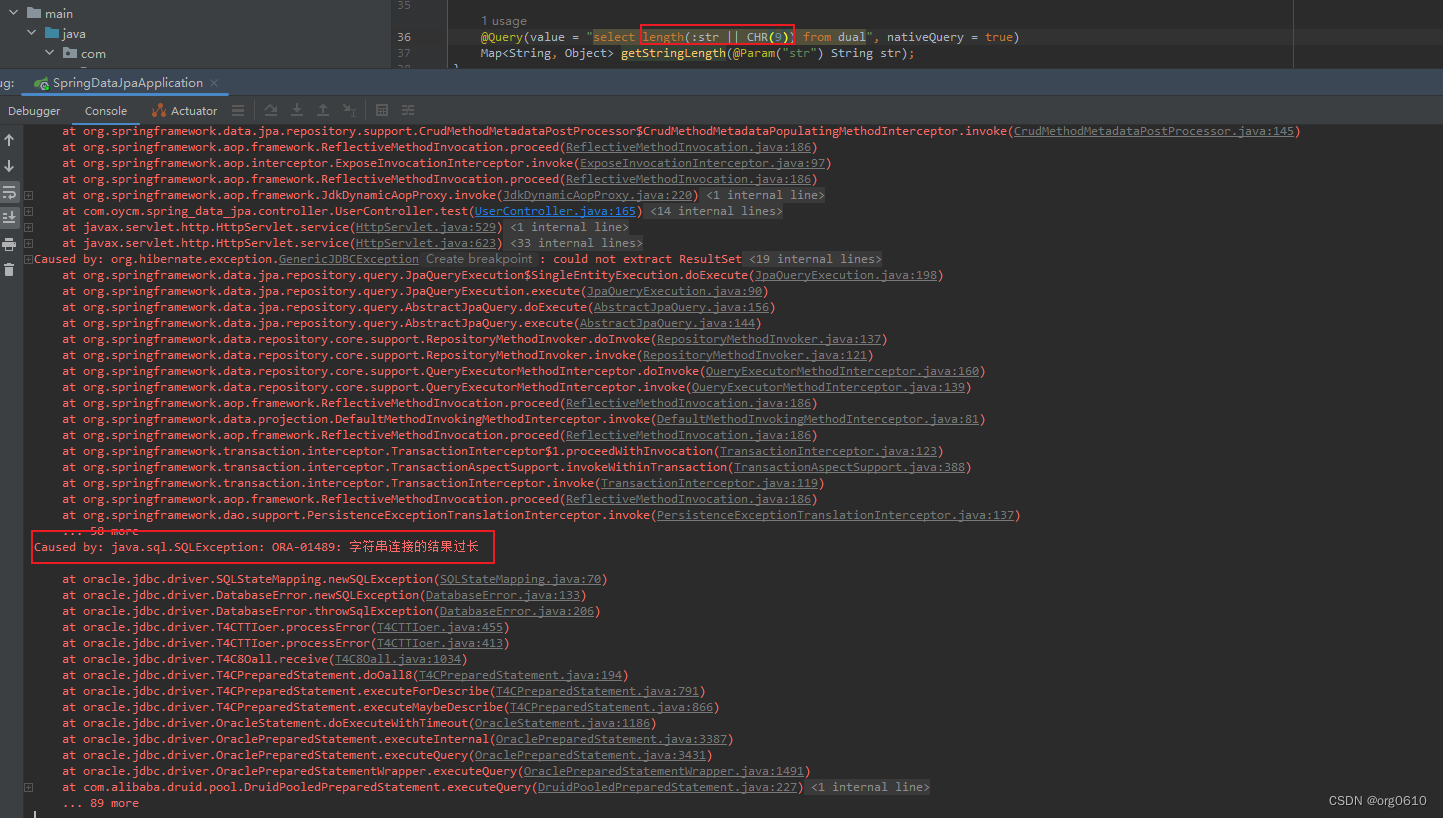Expand fold marker on HttpServlet.java:529 row
The width and height of the screenshot is (1443, 818).
tap(29, 227)
